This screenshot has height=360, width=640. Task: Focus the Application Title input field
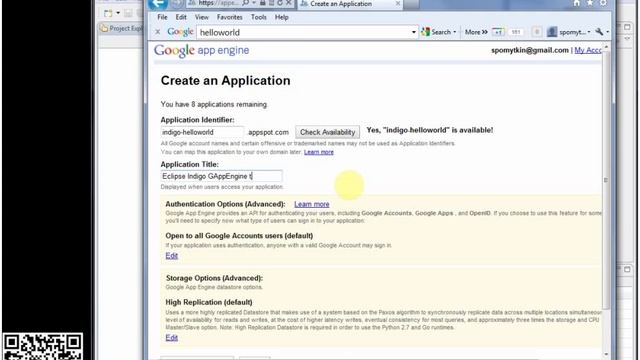click(x=221, y=176)
